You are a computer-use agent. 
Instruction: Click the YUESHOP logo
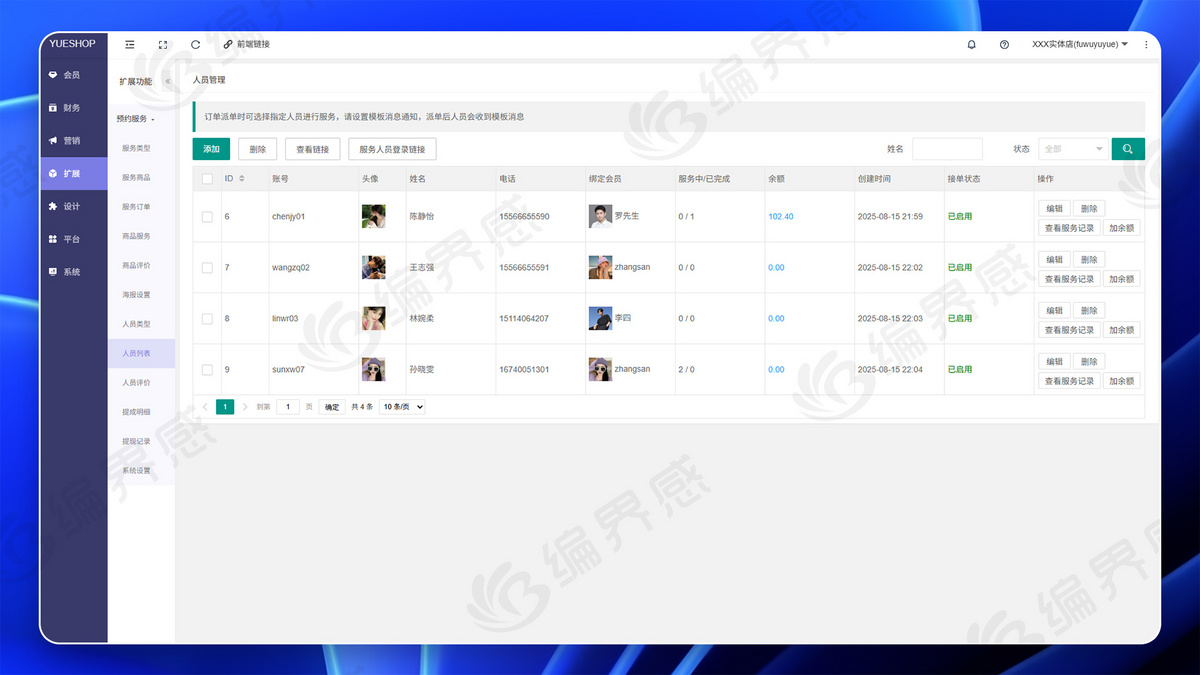(71, 43)
